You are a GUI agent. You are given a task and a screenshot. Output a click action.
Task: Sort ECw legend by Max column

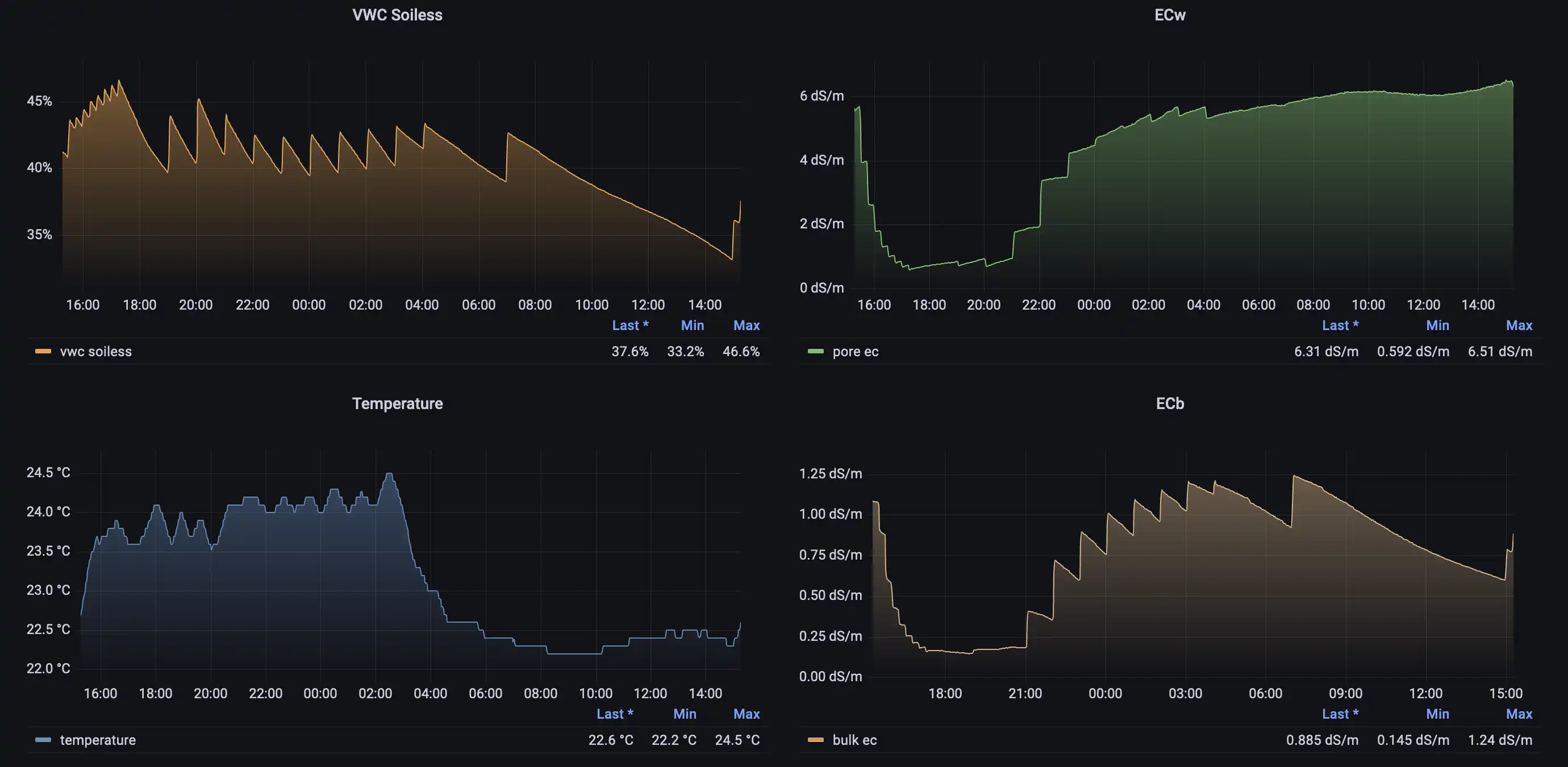point(1519,325)
